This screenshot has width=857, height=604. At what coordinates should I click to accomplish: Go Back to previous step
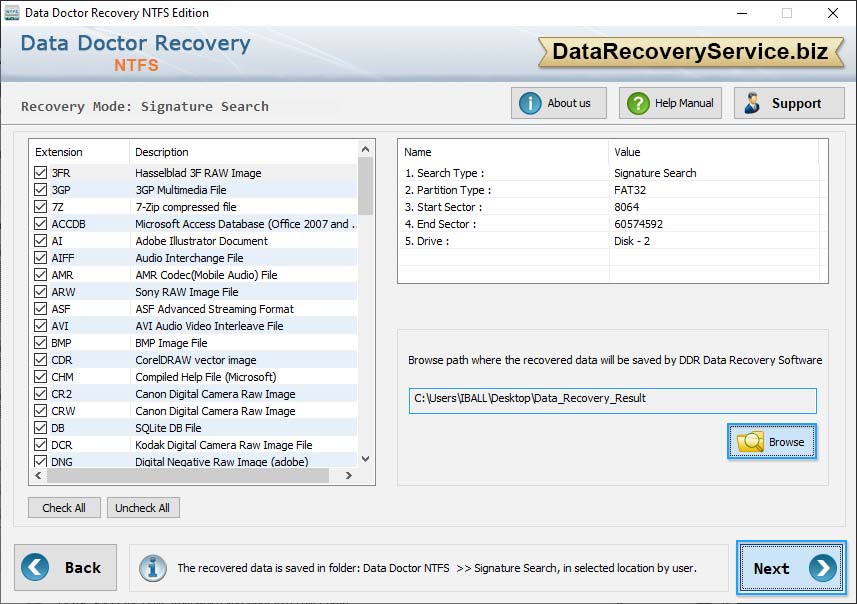[66, 567]
